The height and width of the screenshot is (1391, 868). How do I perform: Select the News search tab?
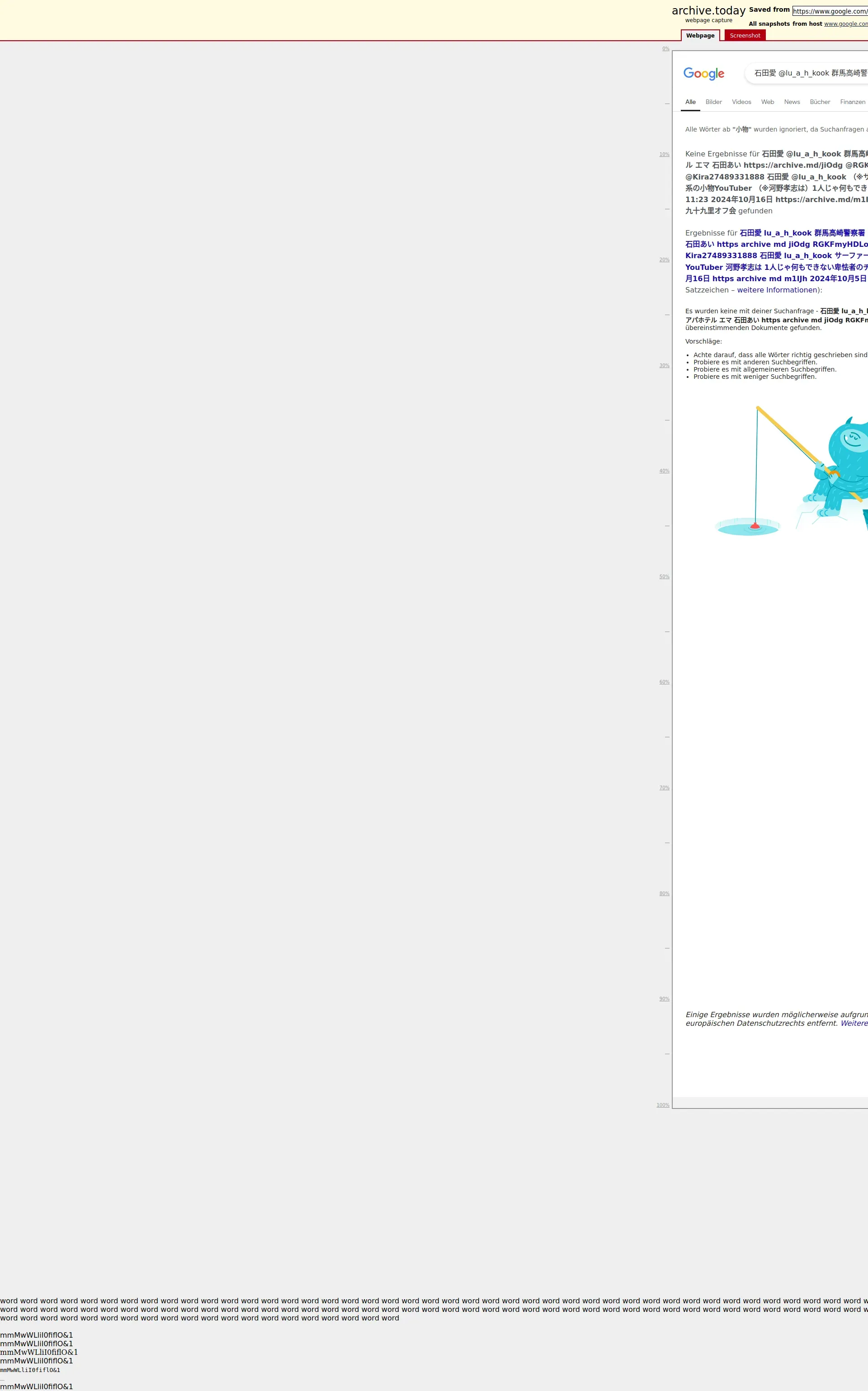coord(792,102)
